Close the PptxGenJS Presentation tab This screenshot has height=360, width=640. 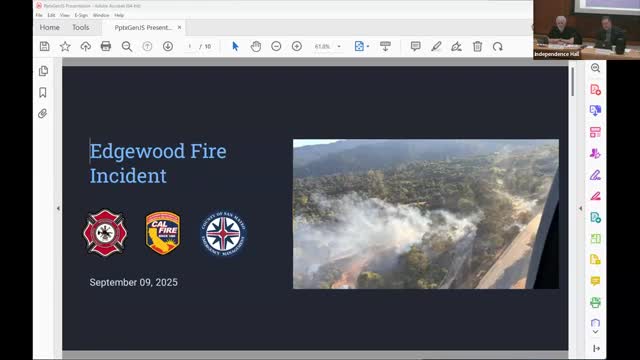click(179, 27)
